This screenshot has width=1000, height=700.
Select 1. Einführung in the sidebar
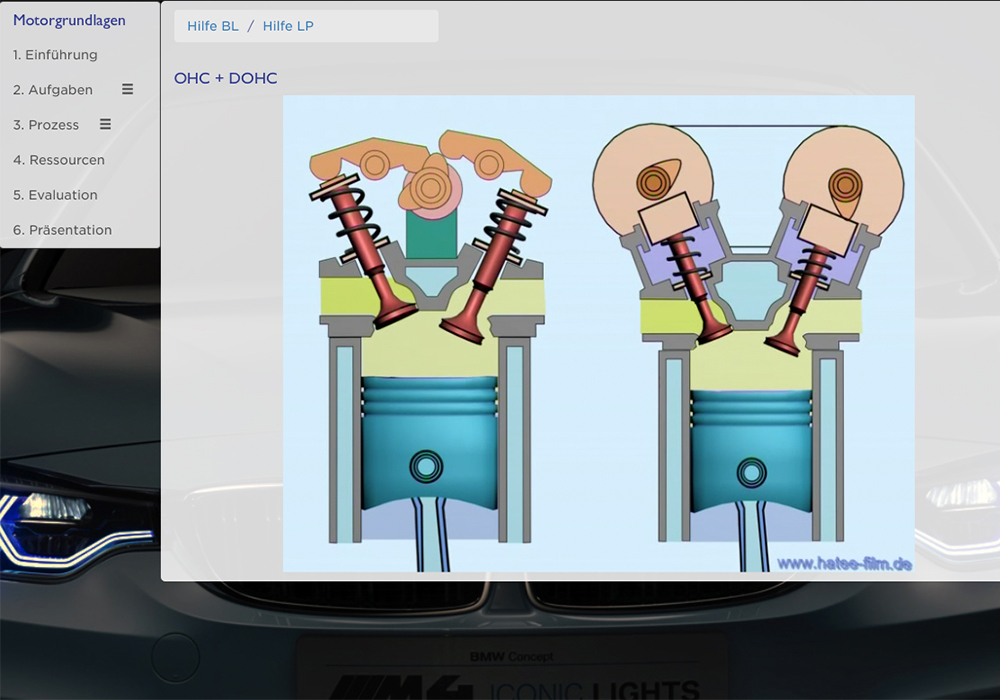coord(55,55)
